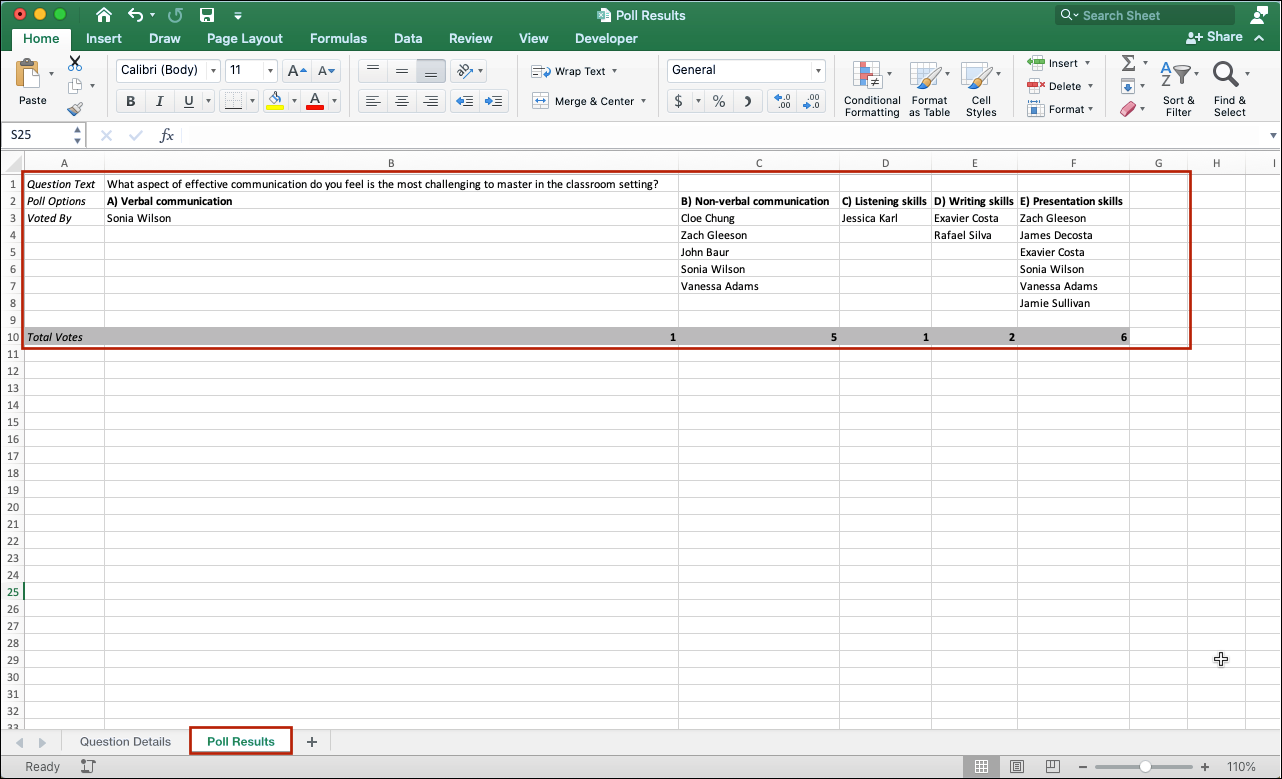This screenshot has width=1282, height=779.
Task: Toggle Bold formatting
Action: pos(130,101)
